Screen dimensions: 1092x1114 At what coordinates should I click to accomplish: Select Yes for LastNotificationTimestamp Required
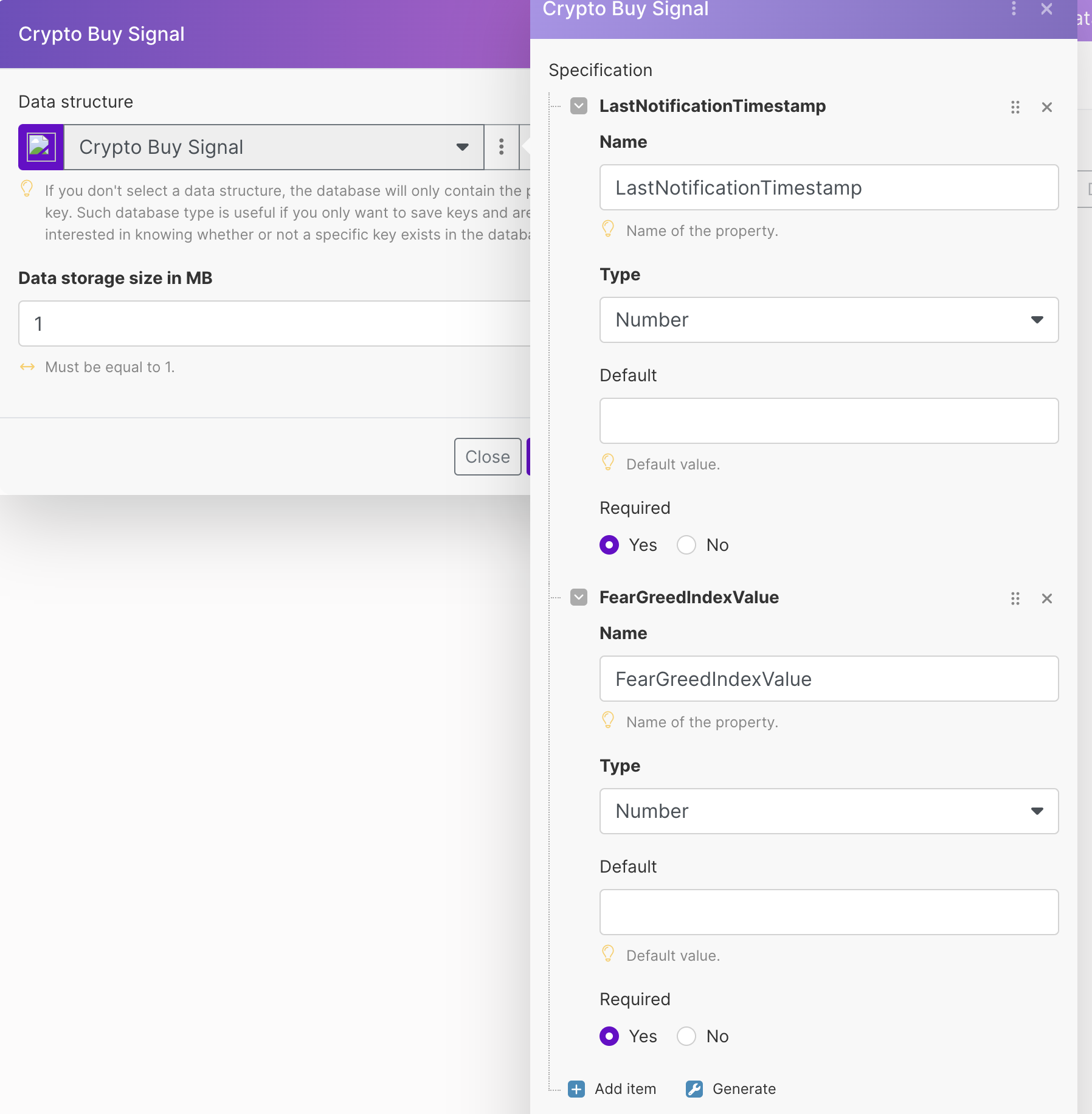(609, 545)
